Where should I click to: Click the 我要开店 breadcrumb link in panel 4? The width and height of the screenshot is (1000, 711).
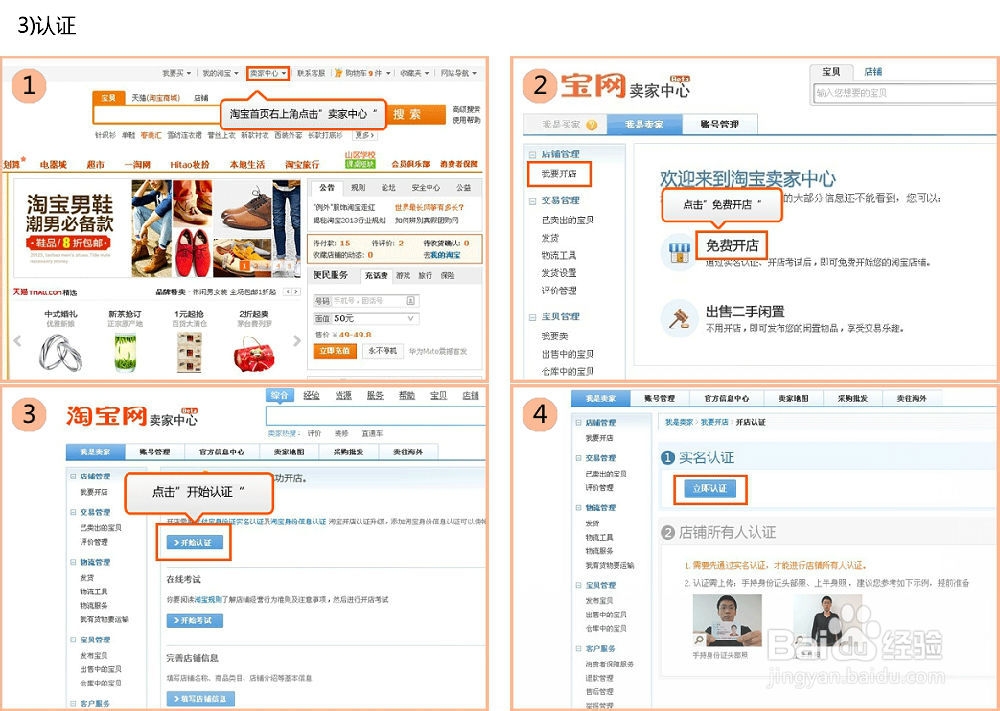(x=714, y=422)
